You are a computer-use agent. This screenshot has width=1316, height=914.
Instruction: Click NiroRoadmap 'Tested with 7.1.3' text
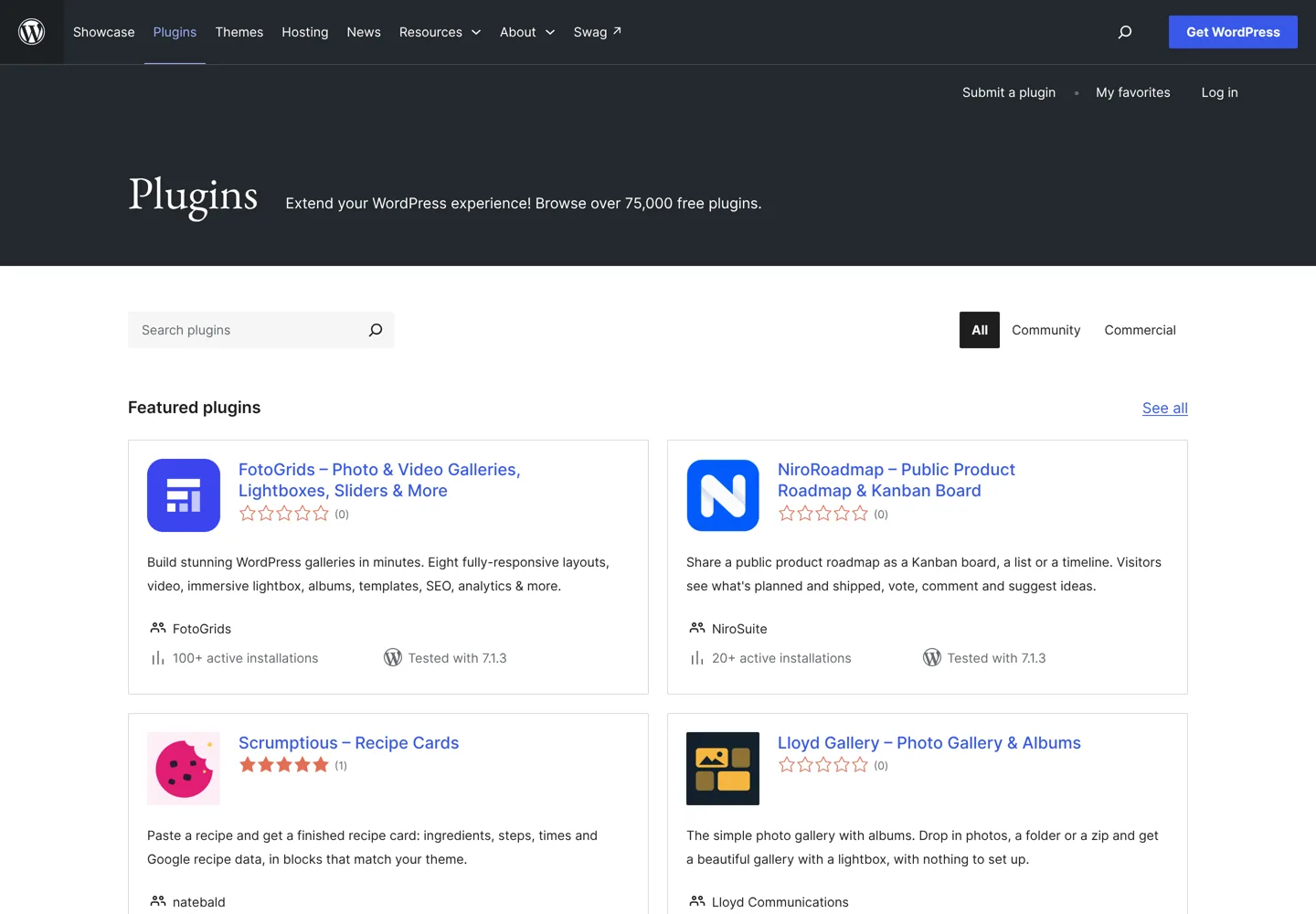point(996,658)
